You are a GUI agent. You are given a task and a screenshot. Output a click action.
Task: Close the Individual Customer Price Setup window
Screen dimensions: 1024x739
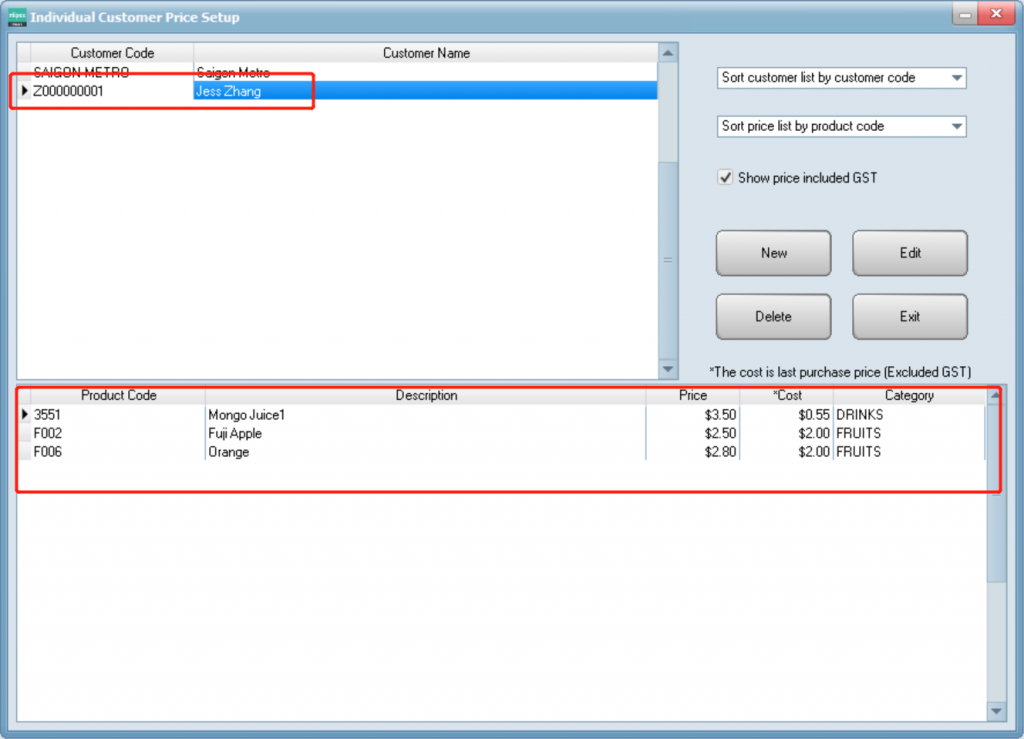click(995, 15)
